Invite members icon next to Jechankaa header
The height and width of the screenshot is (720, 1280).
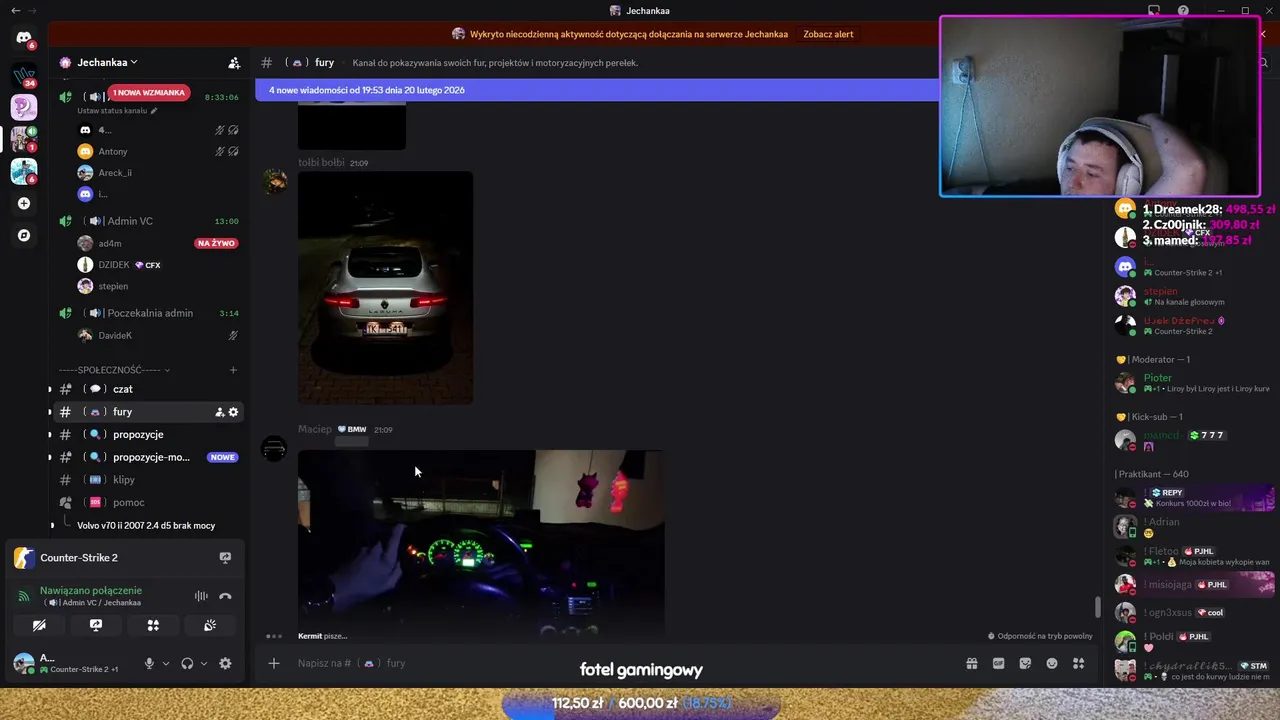(234, 62)
